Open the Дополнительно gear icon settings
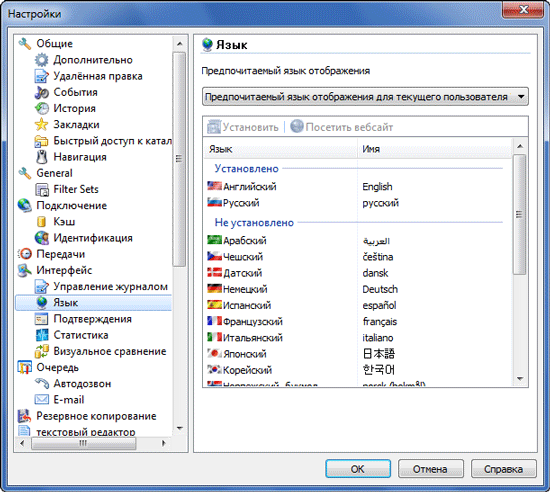Image resolution: width=550 pixels, height=492 pixels. pos(41,60)
